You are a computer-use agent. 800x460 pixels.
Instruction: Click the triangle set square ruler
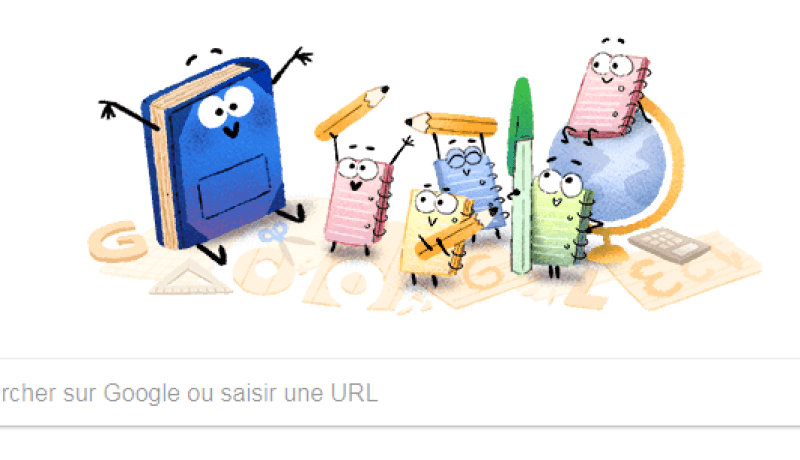190,278
